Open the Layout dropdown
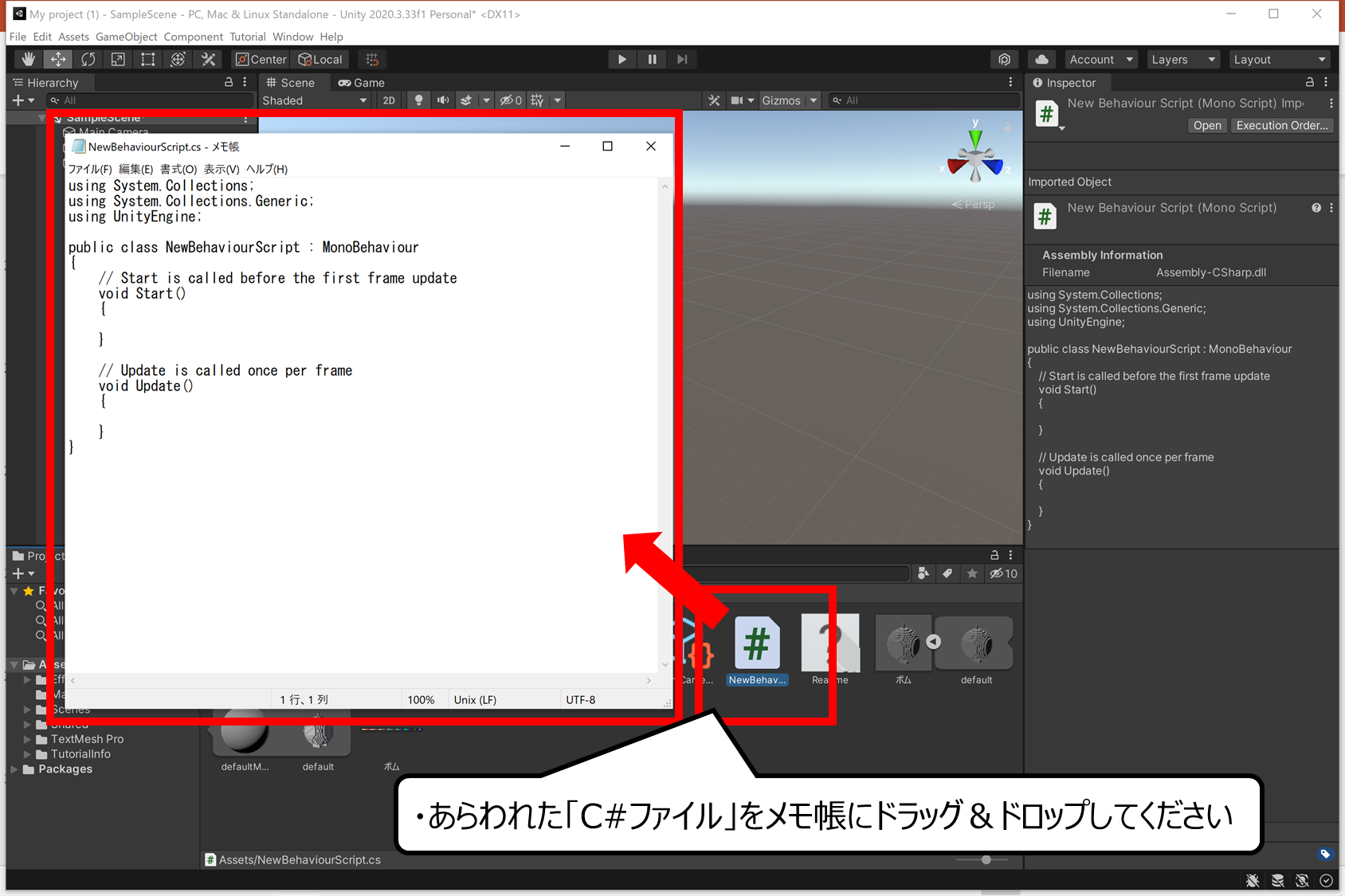Viewport: 1345px width, 896px height. click(1280, 59)
